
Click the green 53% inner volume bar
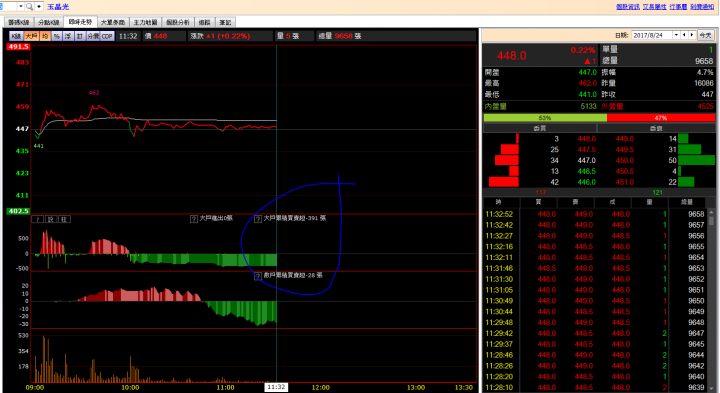click(x=545, y=118)
